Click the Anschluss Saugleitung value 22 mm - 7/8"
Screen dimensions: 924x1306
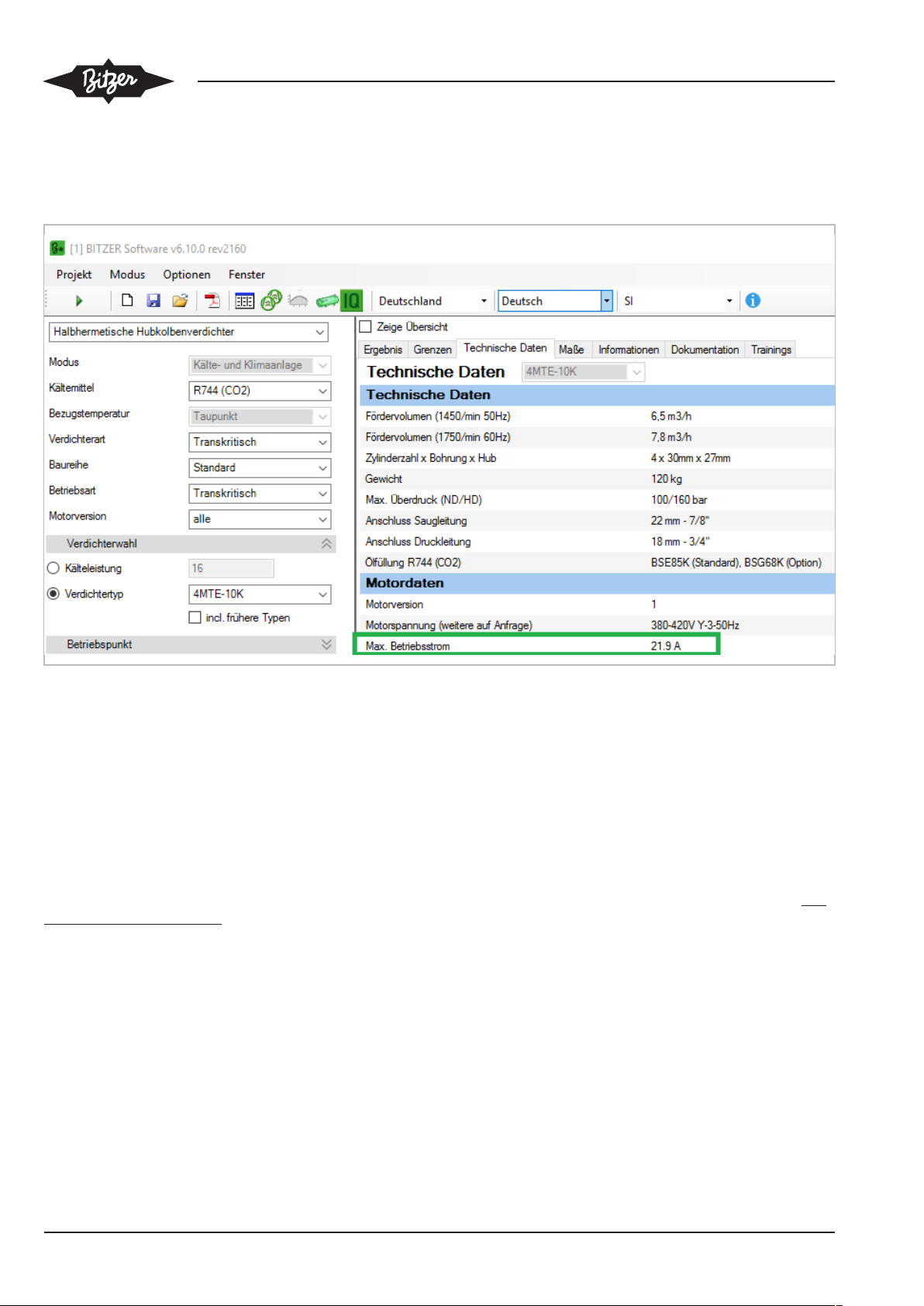pyautogui.click(x=680, y=521)
